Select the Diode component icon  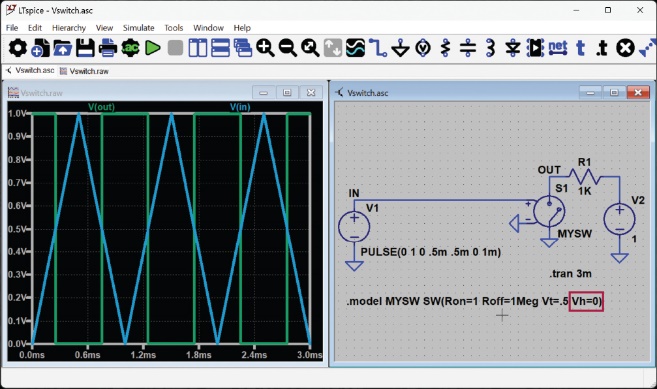512,48
